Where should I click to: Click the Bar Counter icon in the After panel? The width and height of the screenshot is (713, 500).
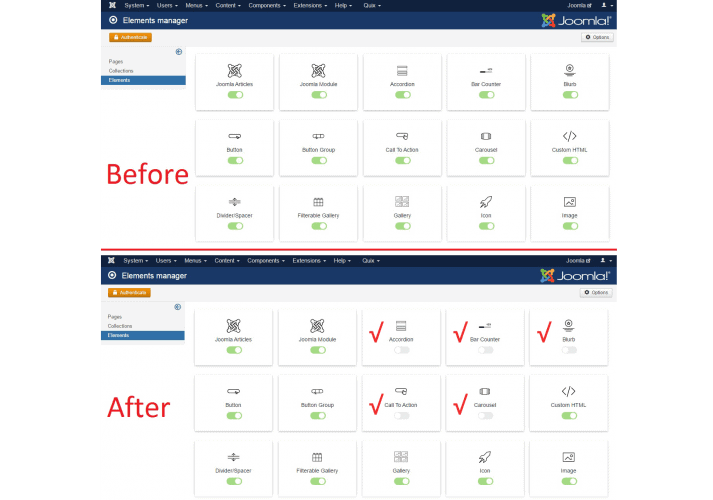pyautogui.click(x=486, y=326)
